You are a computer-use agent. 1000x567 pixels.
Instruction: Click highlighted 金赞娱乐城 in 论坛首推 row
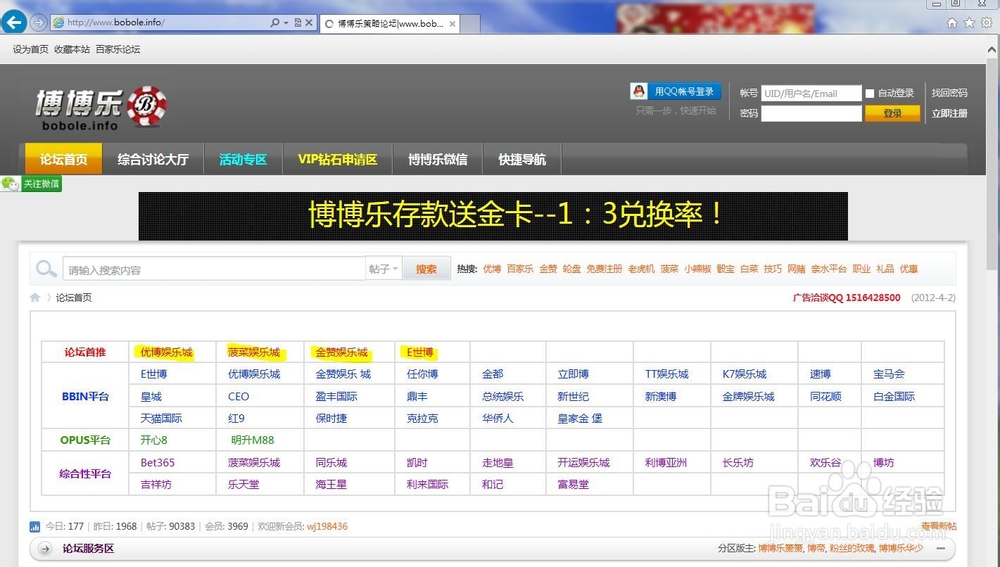[341, 352]
